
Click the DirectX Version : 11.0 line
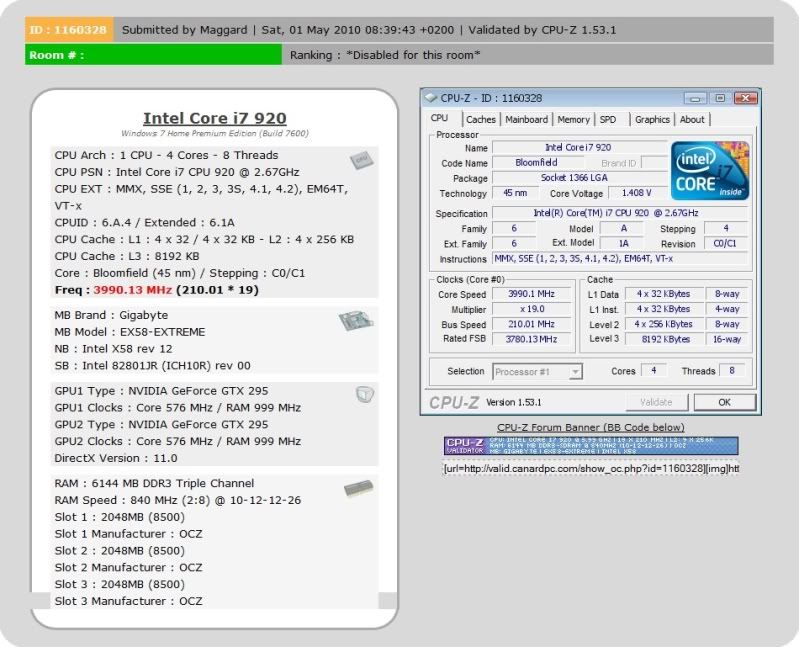tap(116, 458)
